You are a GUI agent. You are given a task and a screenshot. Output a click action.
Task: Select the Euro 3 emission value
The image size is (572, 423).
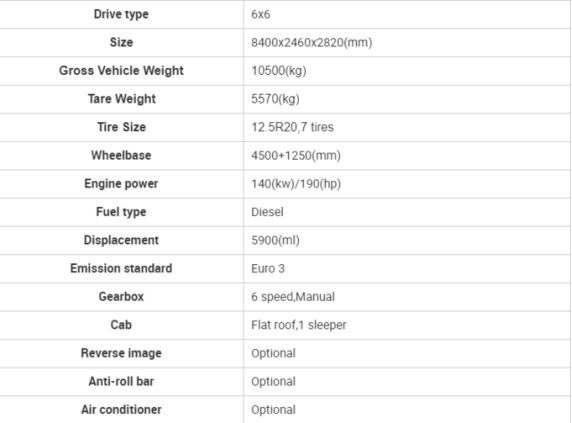tap(268, 268)
